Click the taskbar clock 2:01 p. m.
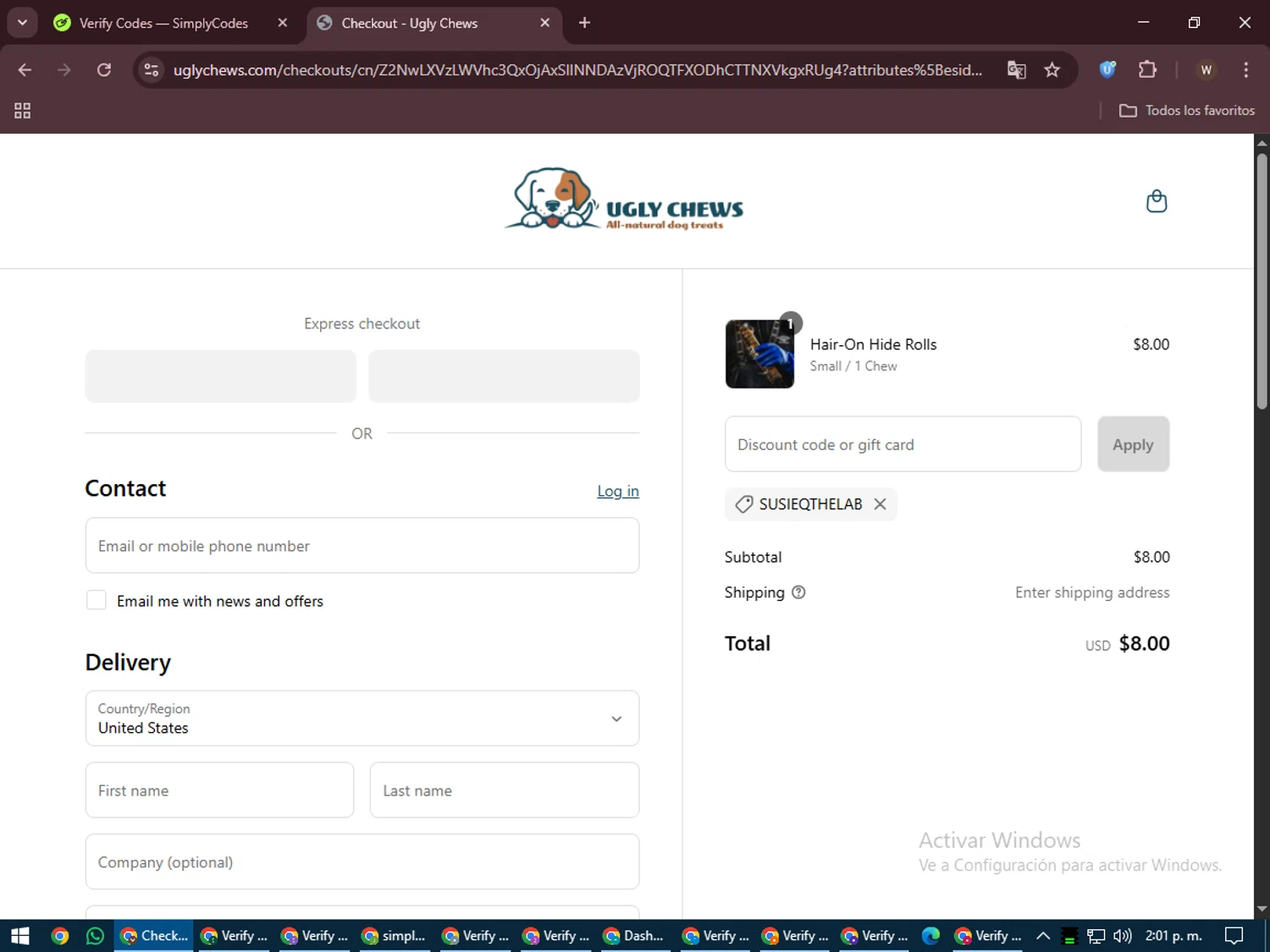Screen dimensions: 1270x952 coord(1173,936)
